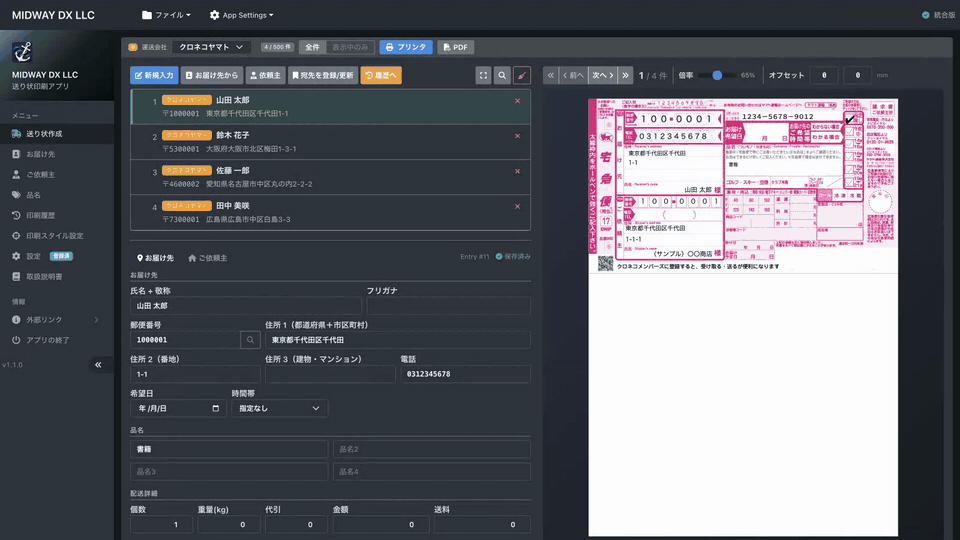Click 宛先を登録/更新 button
The width and height of the screenshot is (960, 540).
(323, 75)
